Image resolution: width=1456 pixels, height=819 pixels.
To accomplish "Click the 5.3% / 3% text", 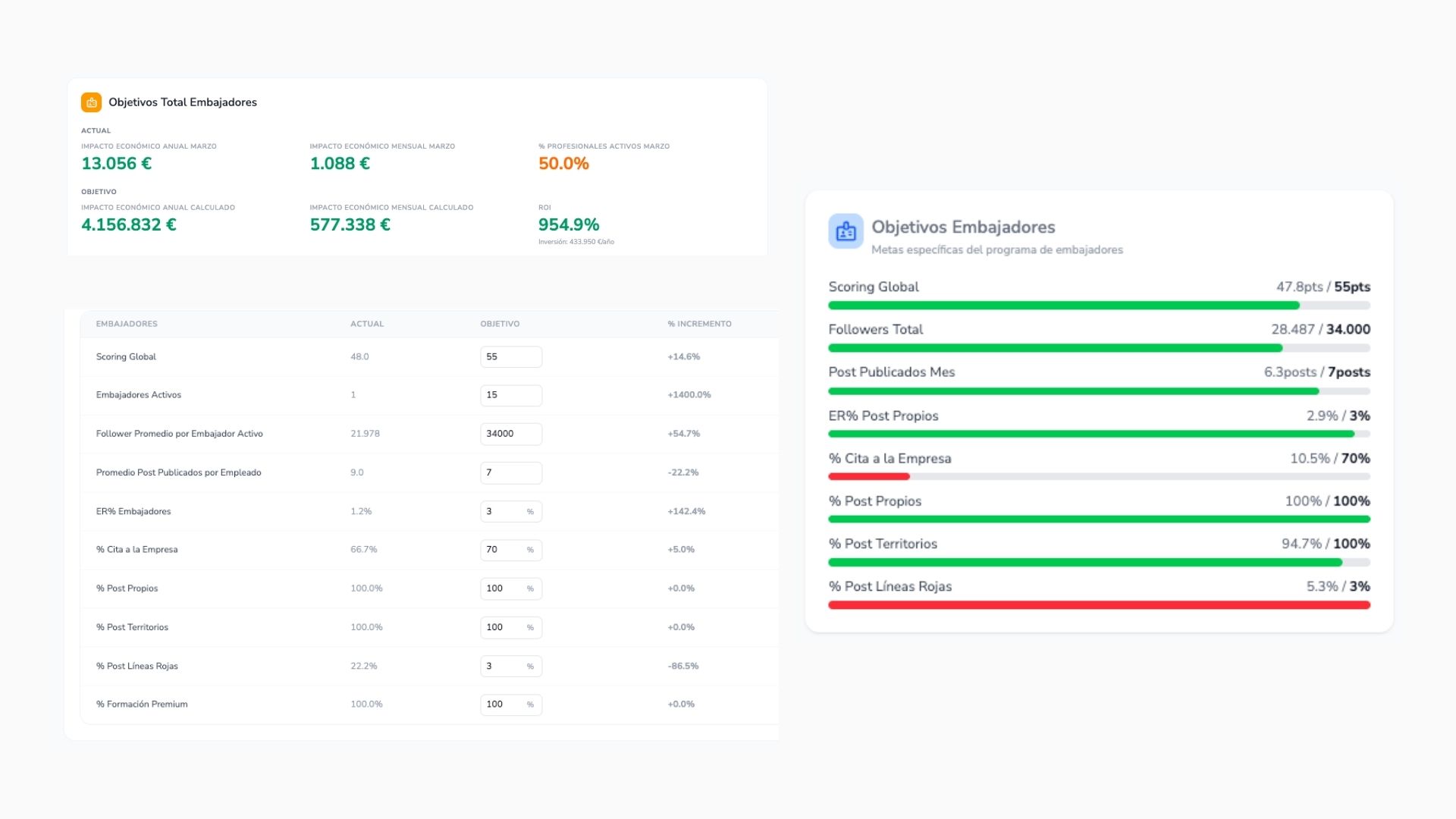I will tap(1338, 586).
